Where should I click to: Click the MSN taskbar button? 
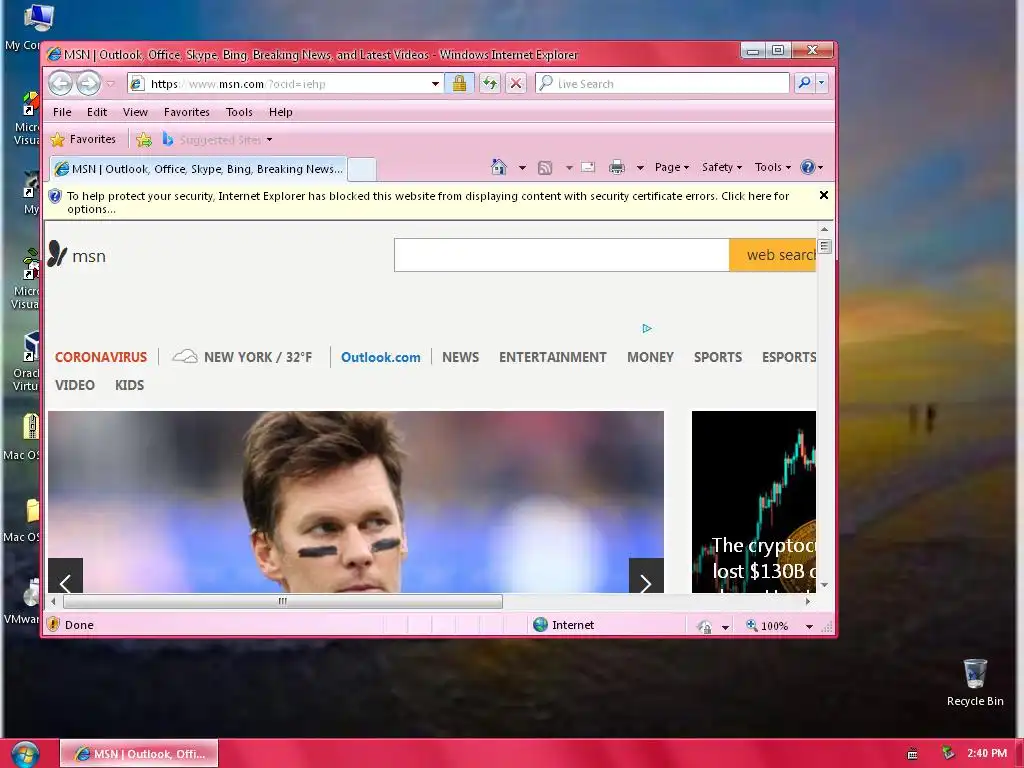click(139, 754)
